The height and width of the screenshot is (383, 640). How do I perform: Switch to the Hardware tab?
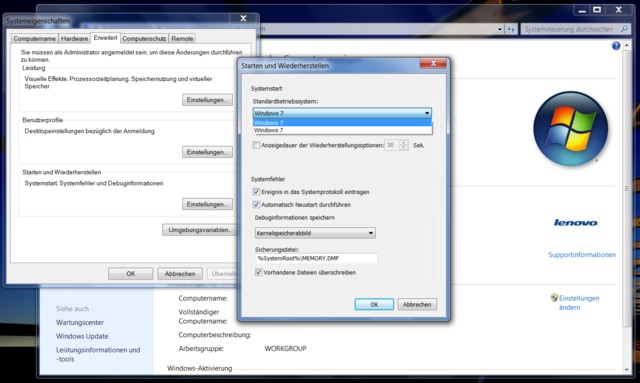point(74,38)
